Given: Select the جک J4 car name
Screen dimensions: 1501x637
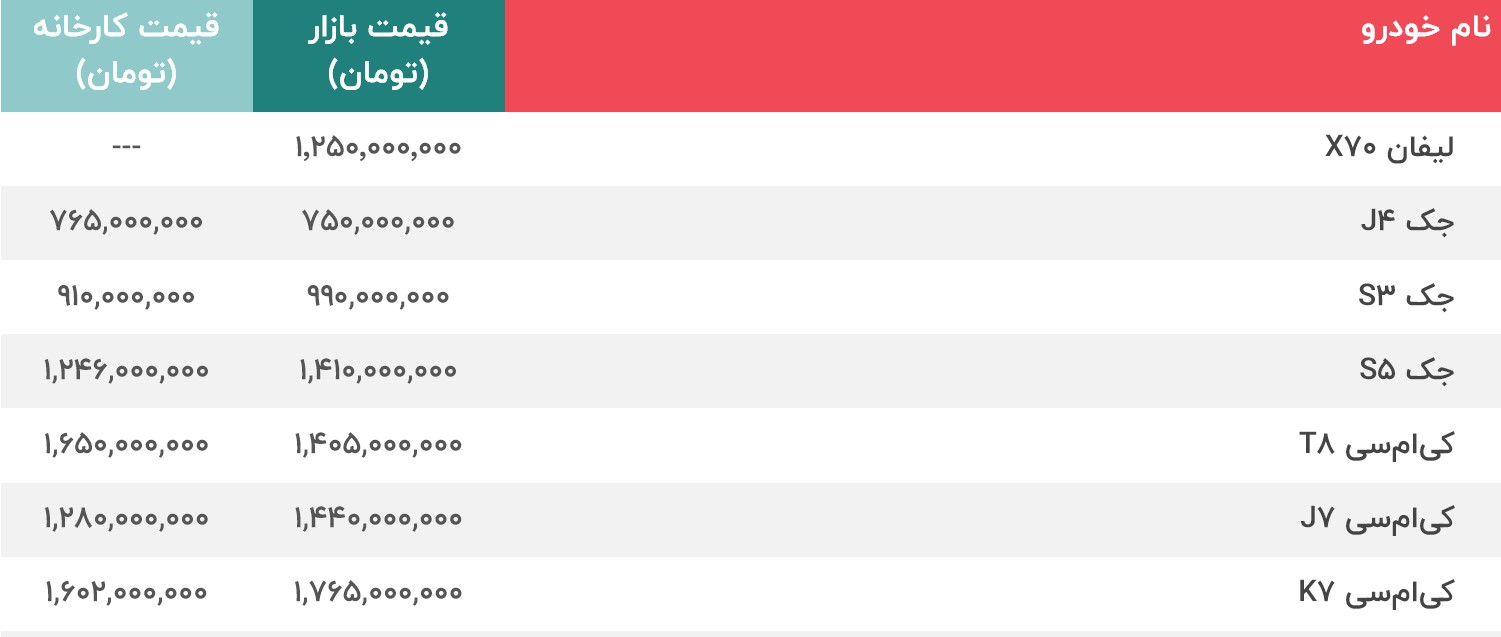Looking at the screenshot, I should point(1407,222).
